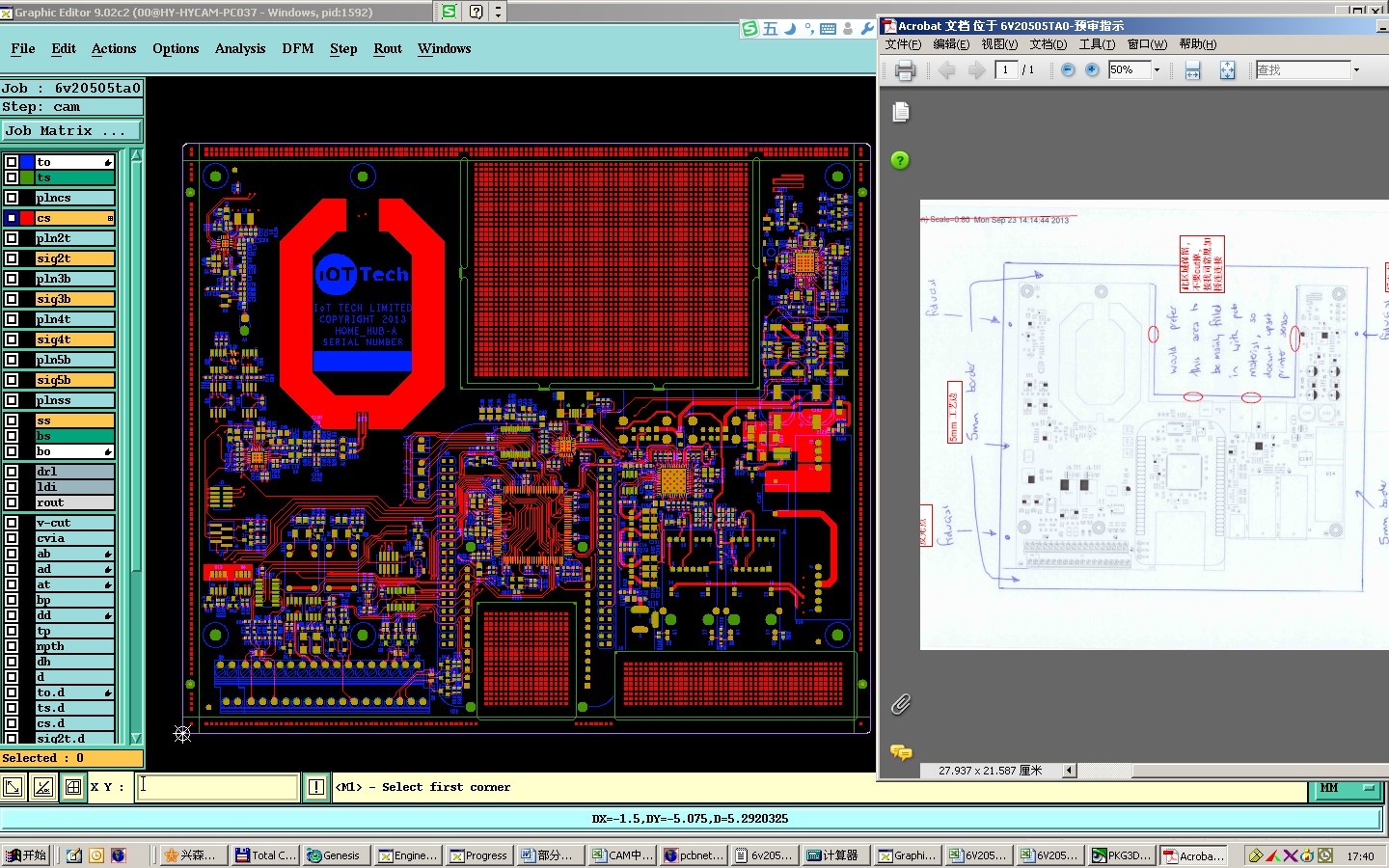Open the Analysis menu
Image resolution: width=1389 pixels, height=868 pixels.
click(240, 48)
